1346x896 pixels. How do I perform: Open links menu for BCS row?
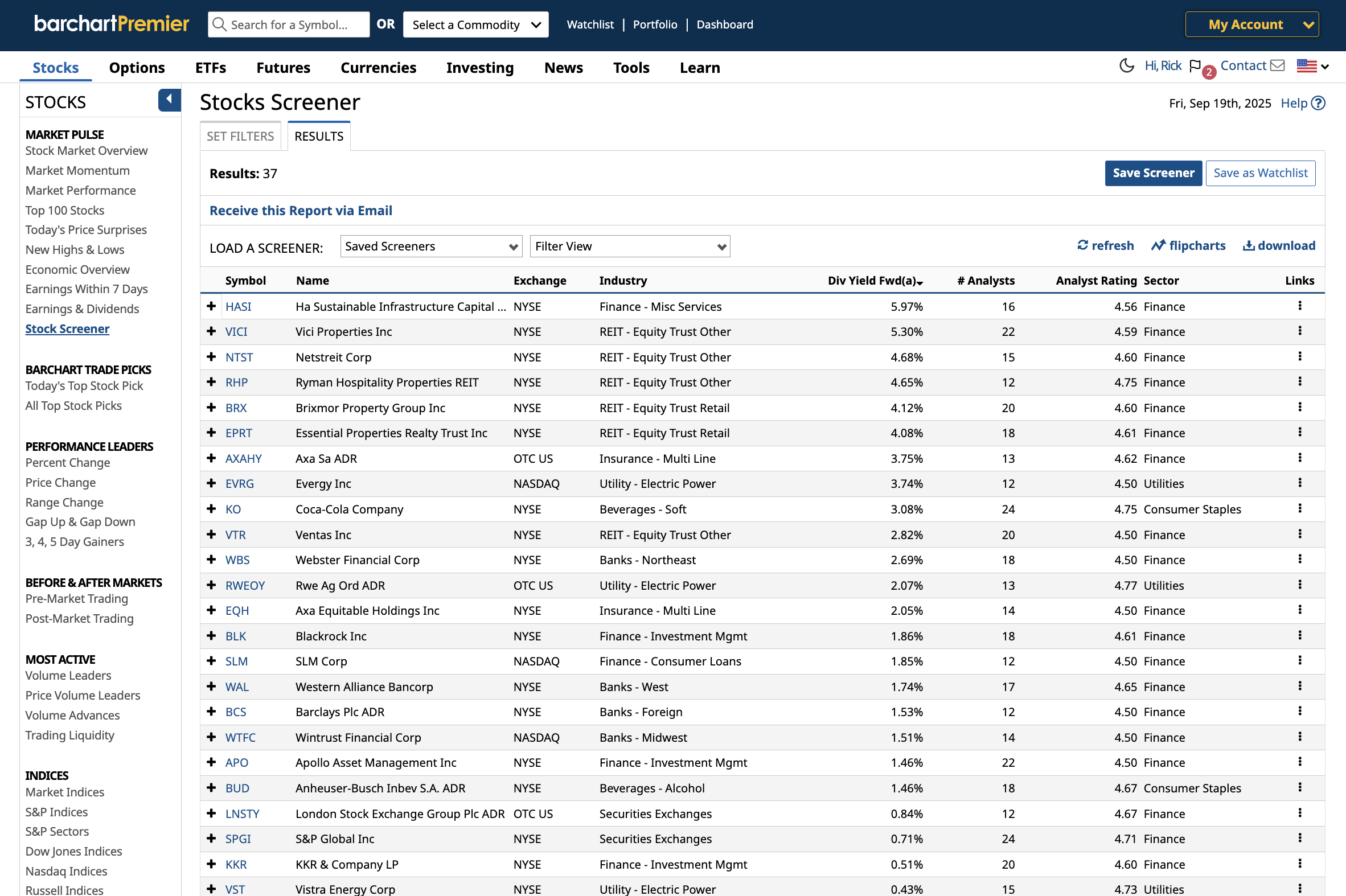1299,712
